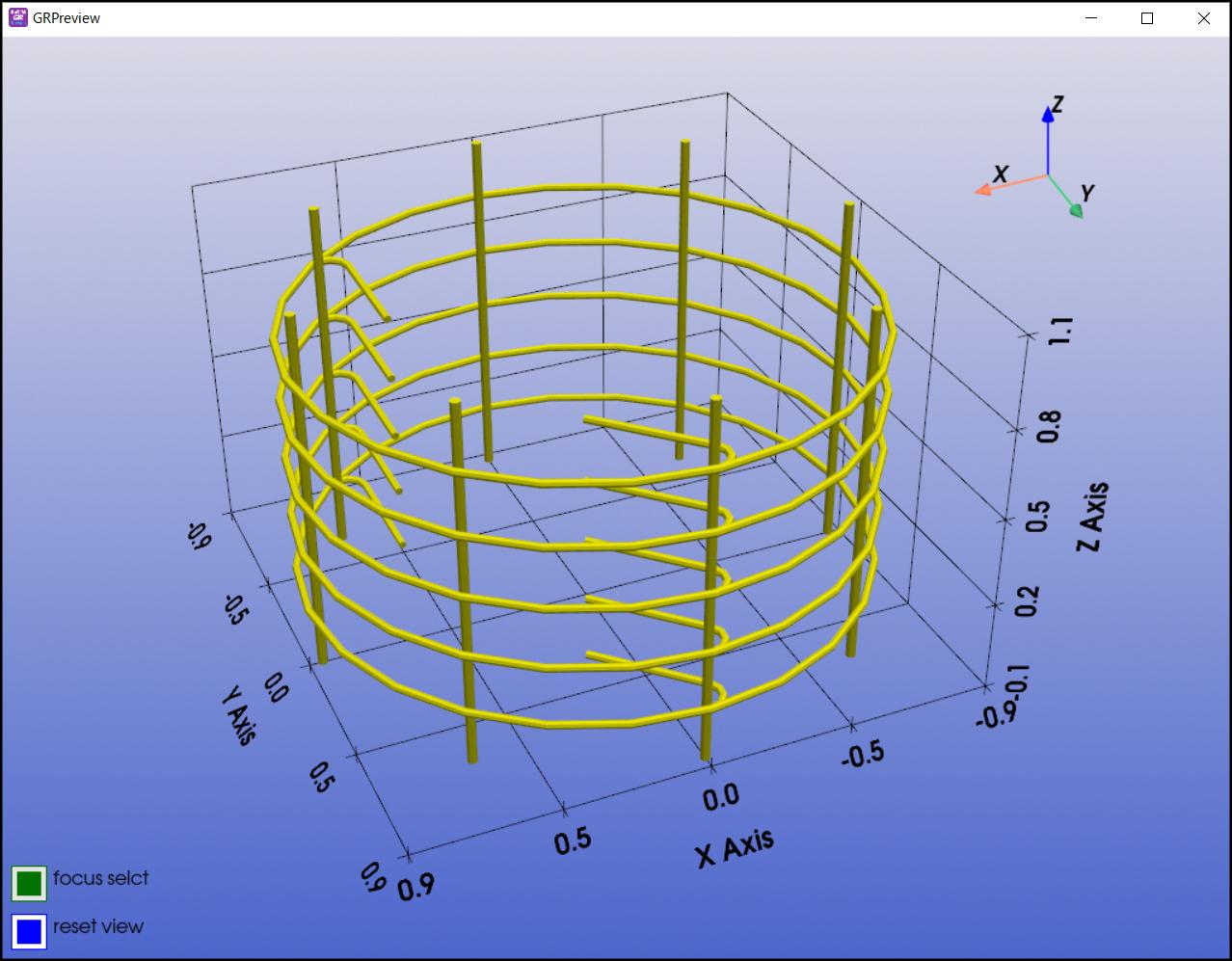Close the GRPreview window
The height and width of the screenshot is (961, 1232).
click(x=1203, y=18)
